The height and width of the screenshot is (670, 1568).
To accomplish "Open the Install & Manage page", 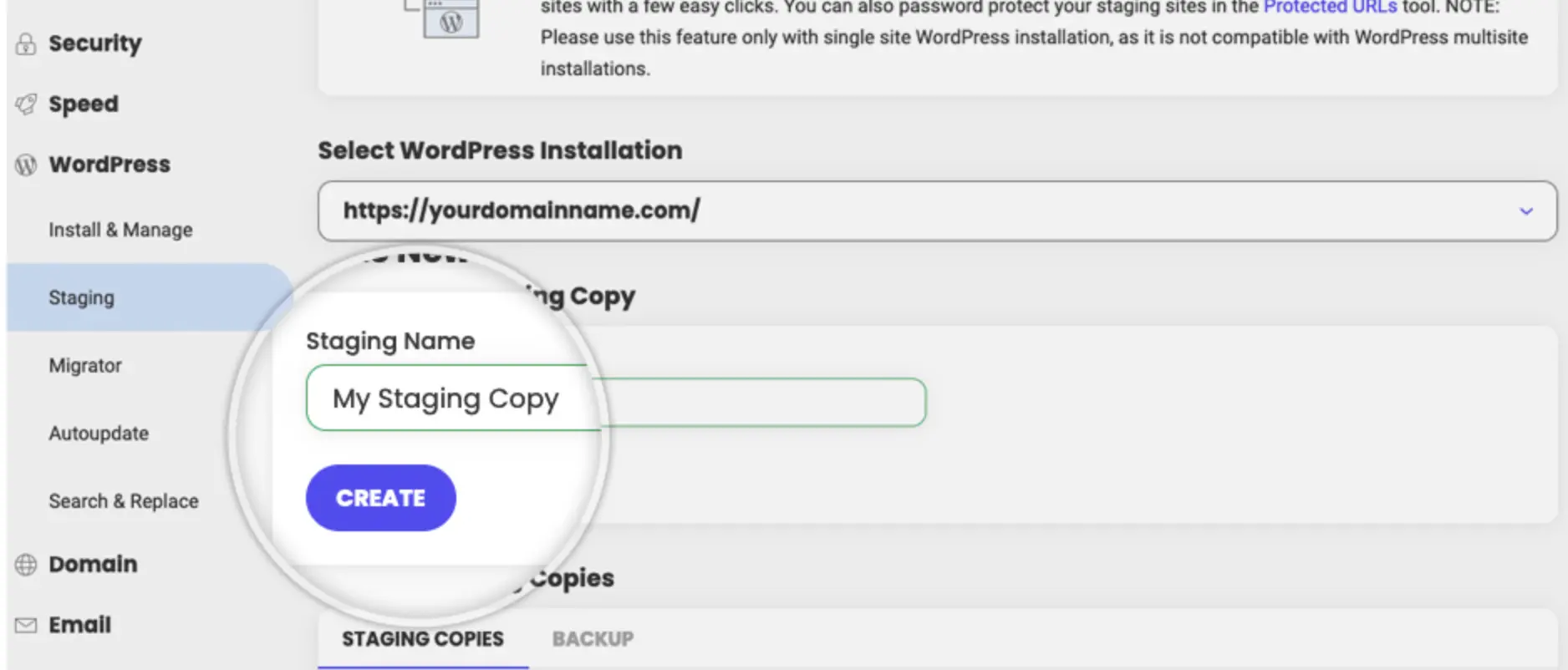I will [120, 230].
